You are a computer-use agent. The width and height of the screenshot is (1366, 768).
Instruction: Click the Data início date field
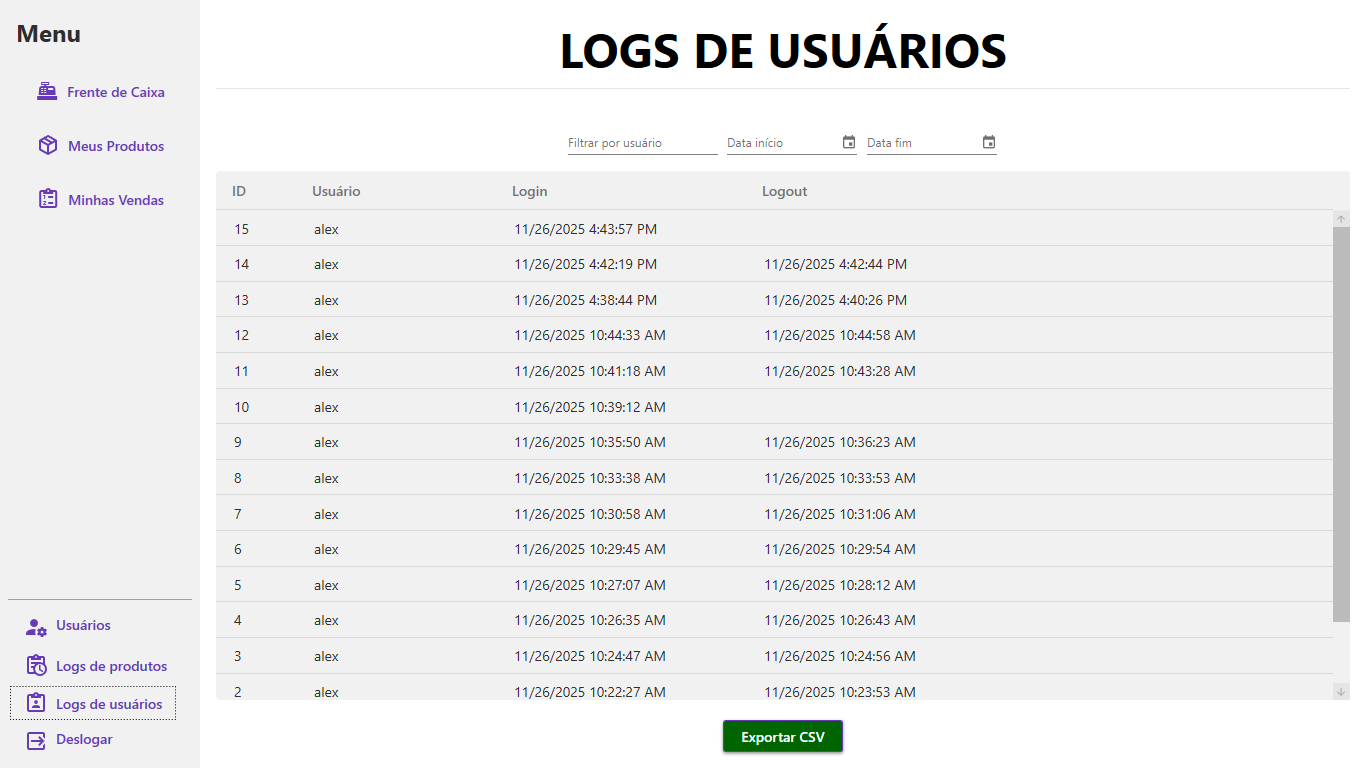[781, 143]
